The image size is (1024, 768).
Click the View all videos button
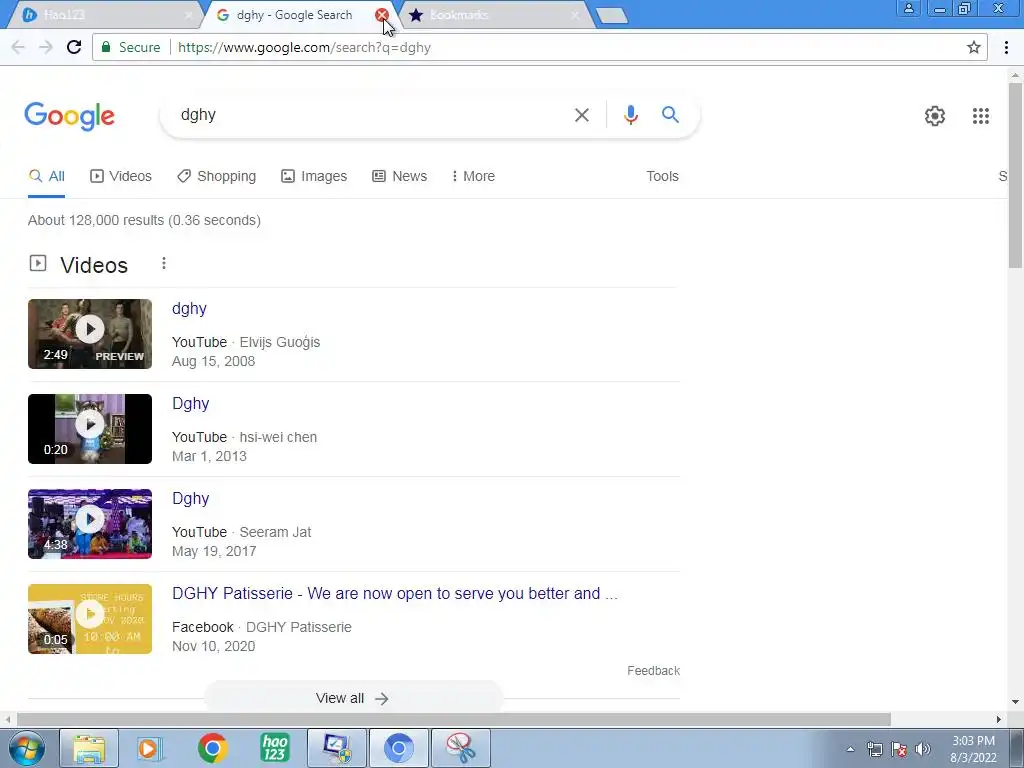353,698
